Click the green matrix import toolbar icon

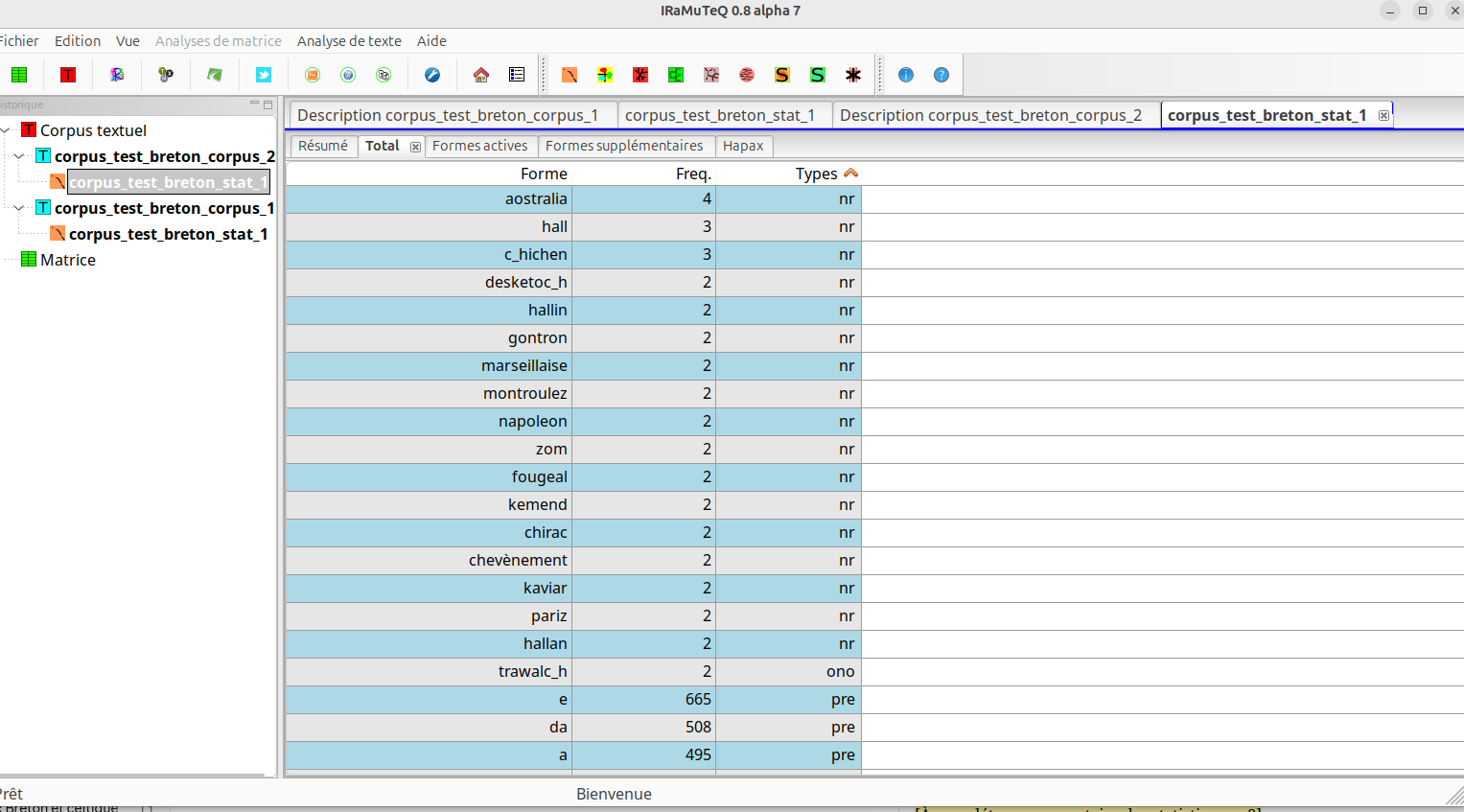click(x=19, y=75)
